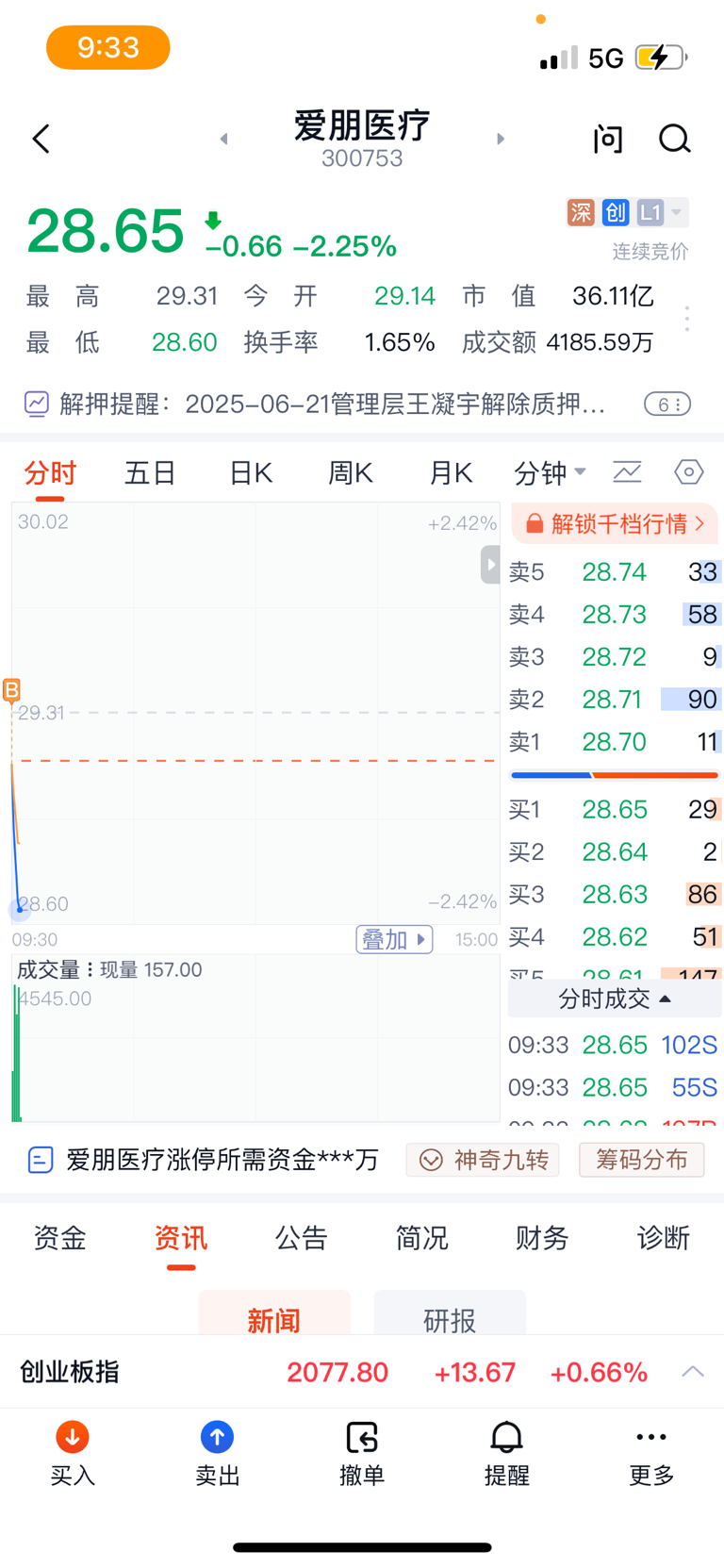Select the 买1 28.65 order row

(x=615, y=810)
